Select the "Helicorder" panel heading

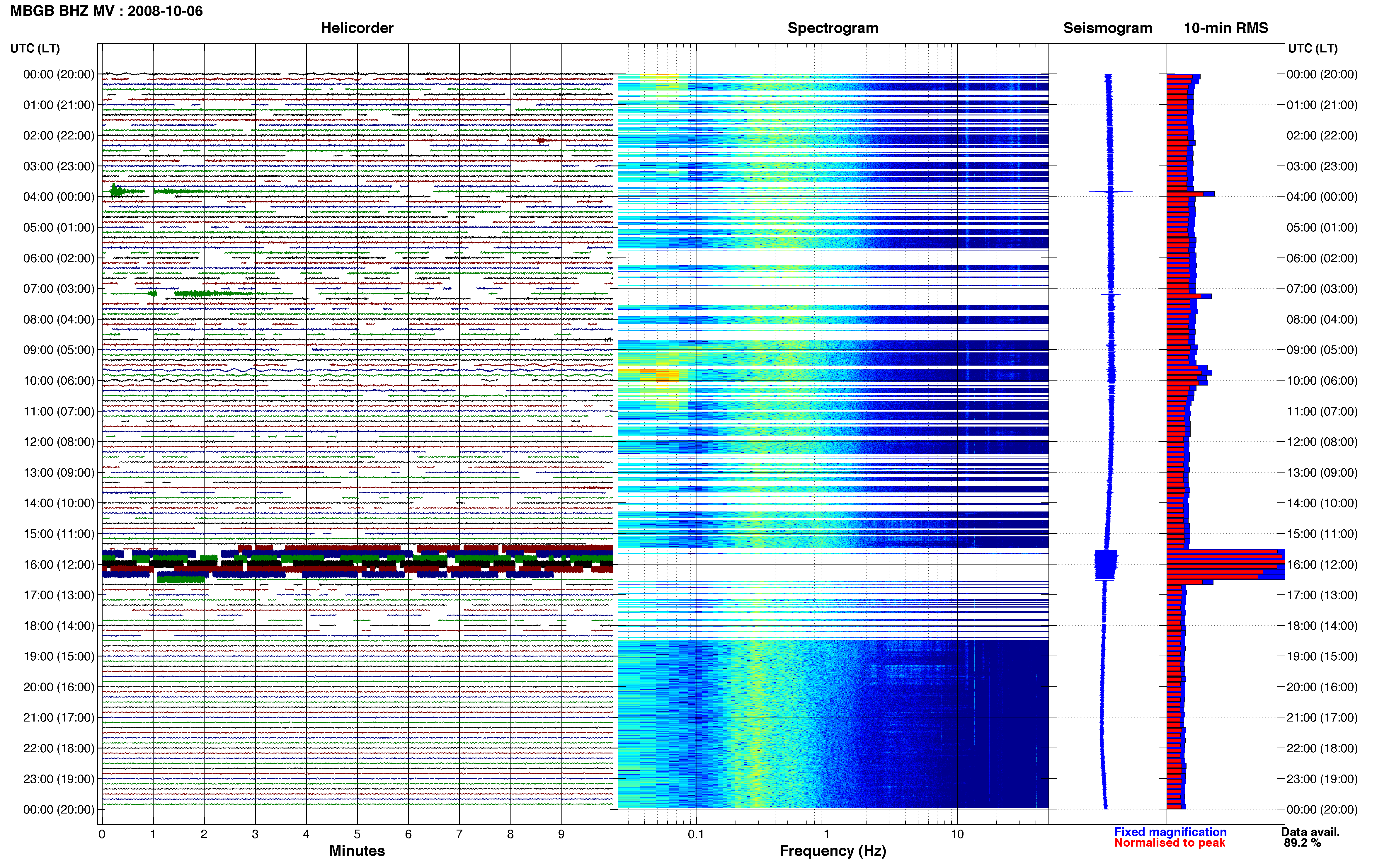(x=357, y=28)
